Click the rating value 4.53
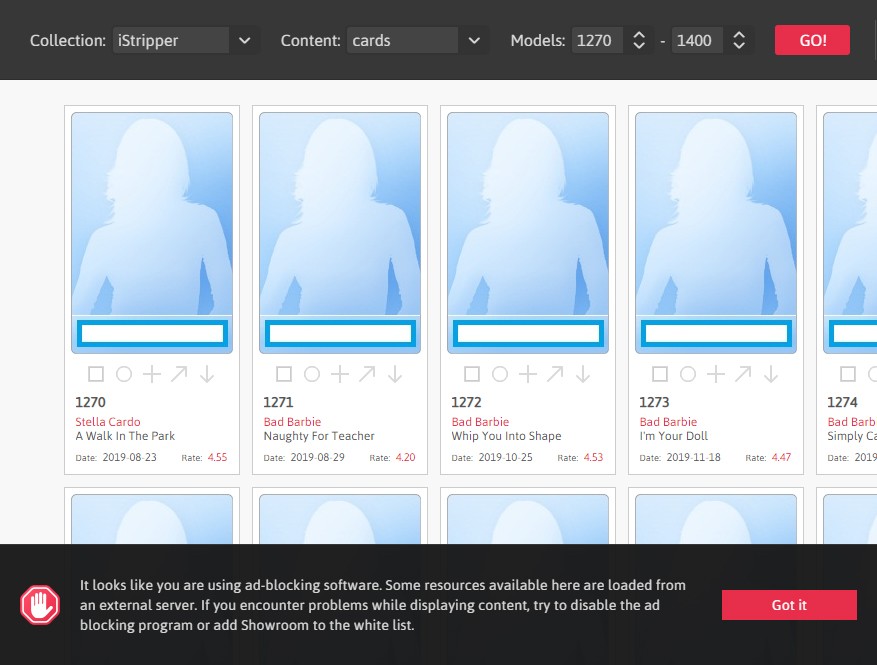The width and height of the screenshot is (877, 665). click(x=593, y=457)
